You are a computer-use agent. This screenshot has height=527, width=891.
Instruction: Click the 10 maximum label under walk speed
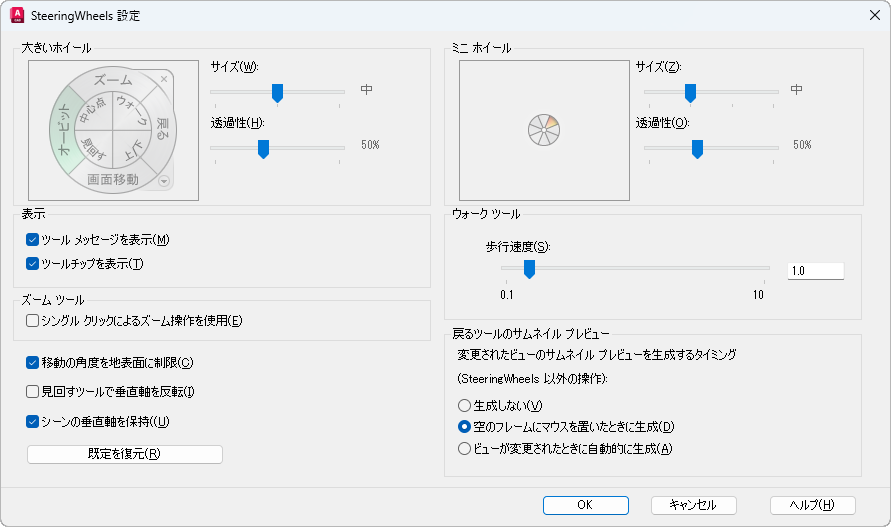coord(758,294)
